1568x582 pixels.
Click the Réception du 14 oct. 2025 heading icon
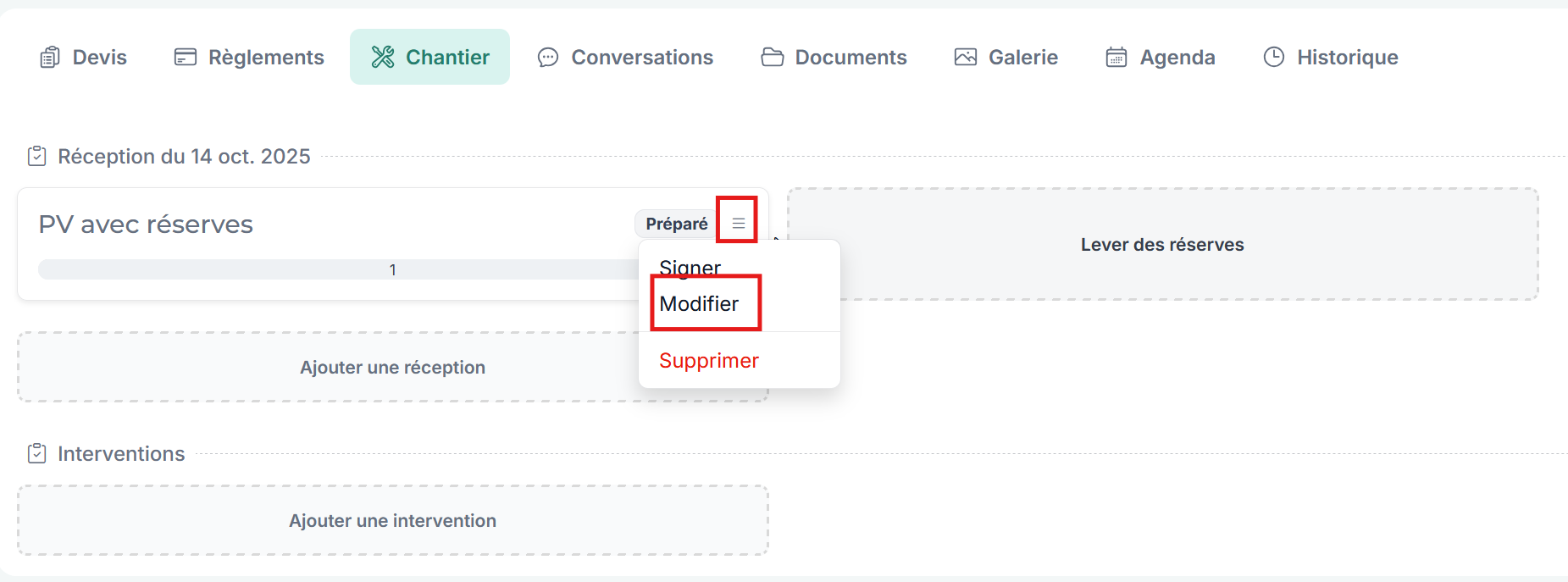click(37, 156)
